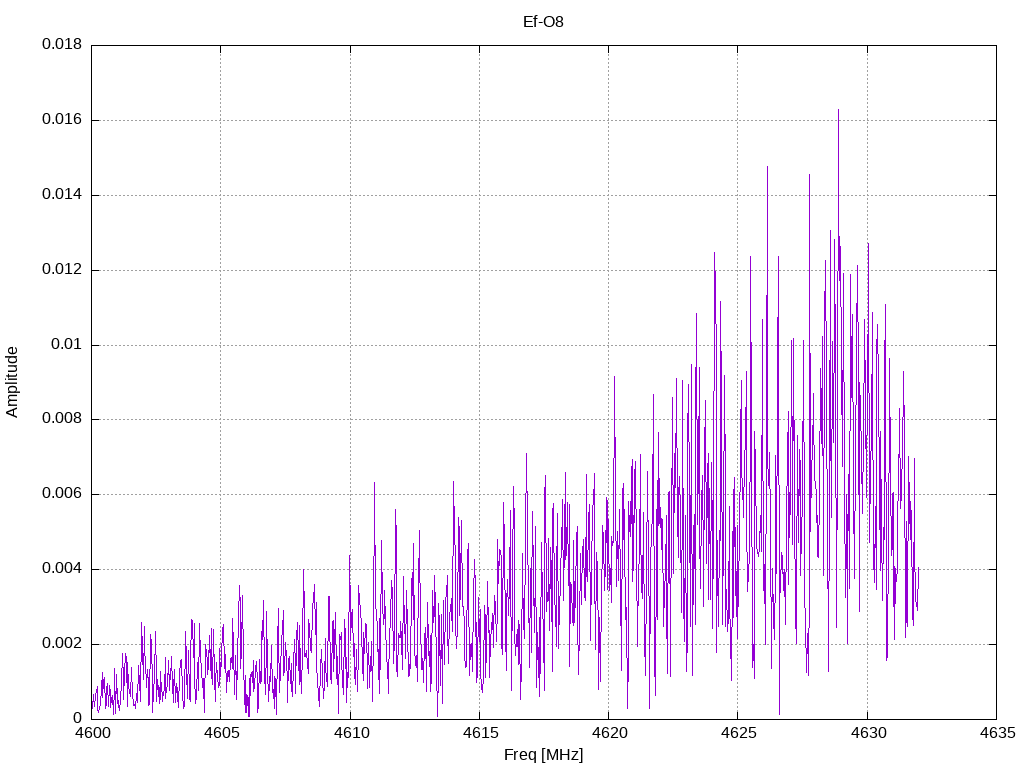Click the 4610 x-axis tick label

(x=351, y=733)
